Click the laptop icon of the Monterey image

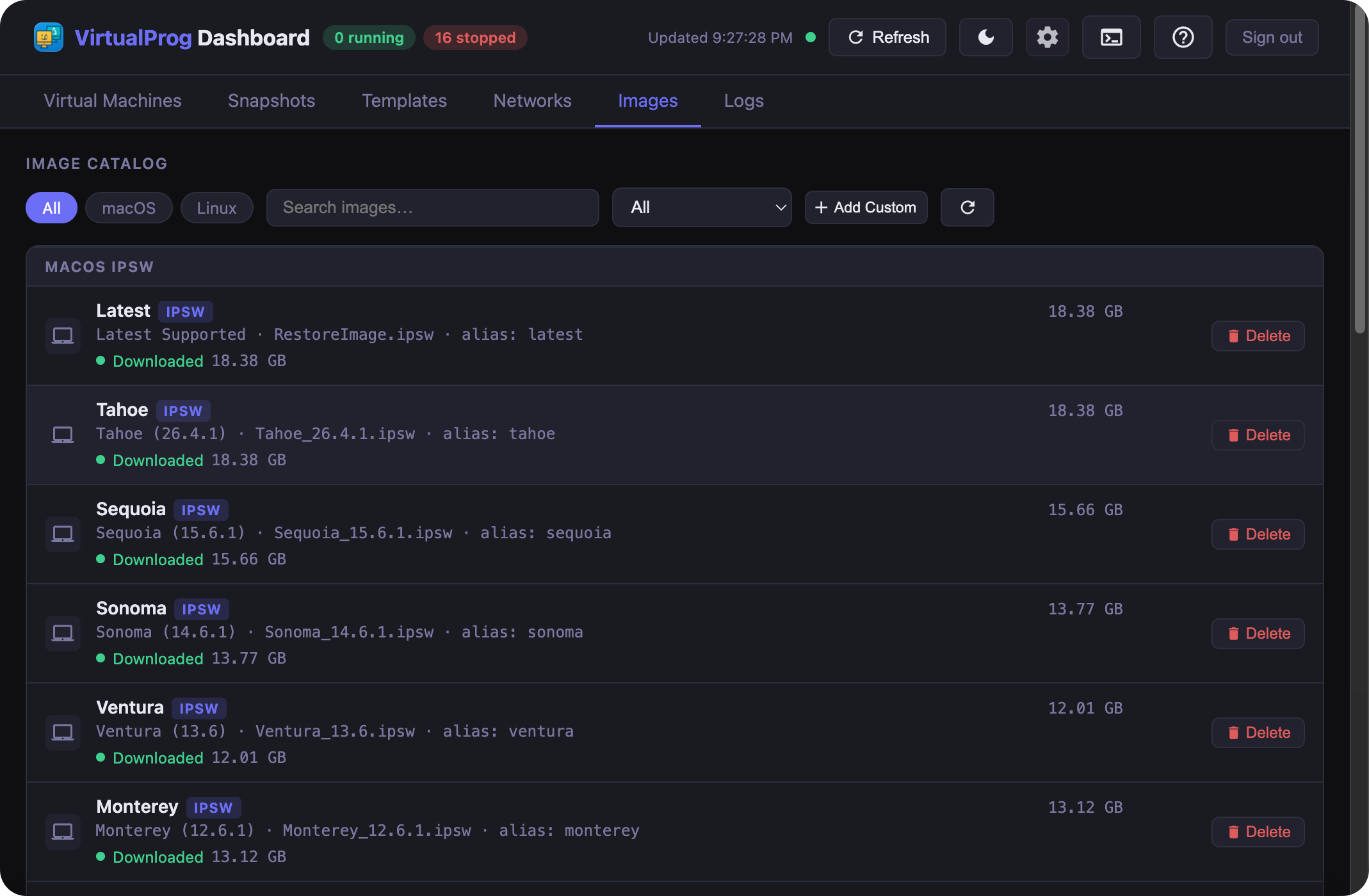pos(63,831)
